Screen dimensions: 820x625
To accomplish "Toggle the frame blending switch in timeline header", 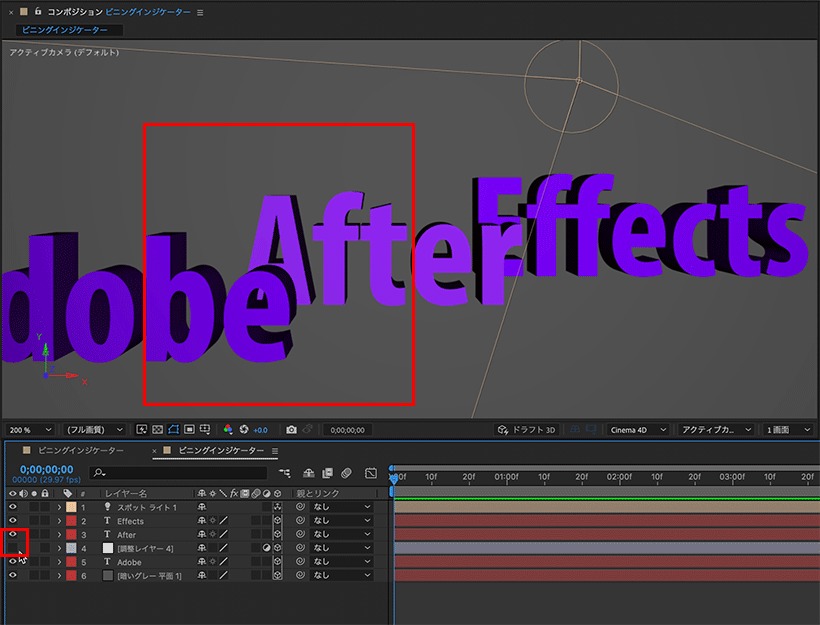I will pyautogui.click(x=327, y=473).
